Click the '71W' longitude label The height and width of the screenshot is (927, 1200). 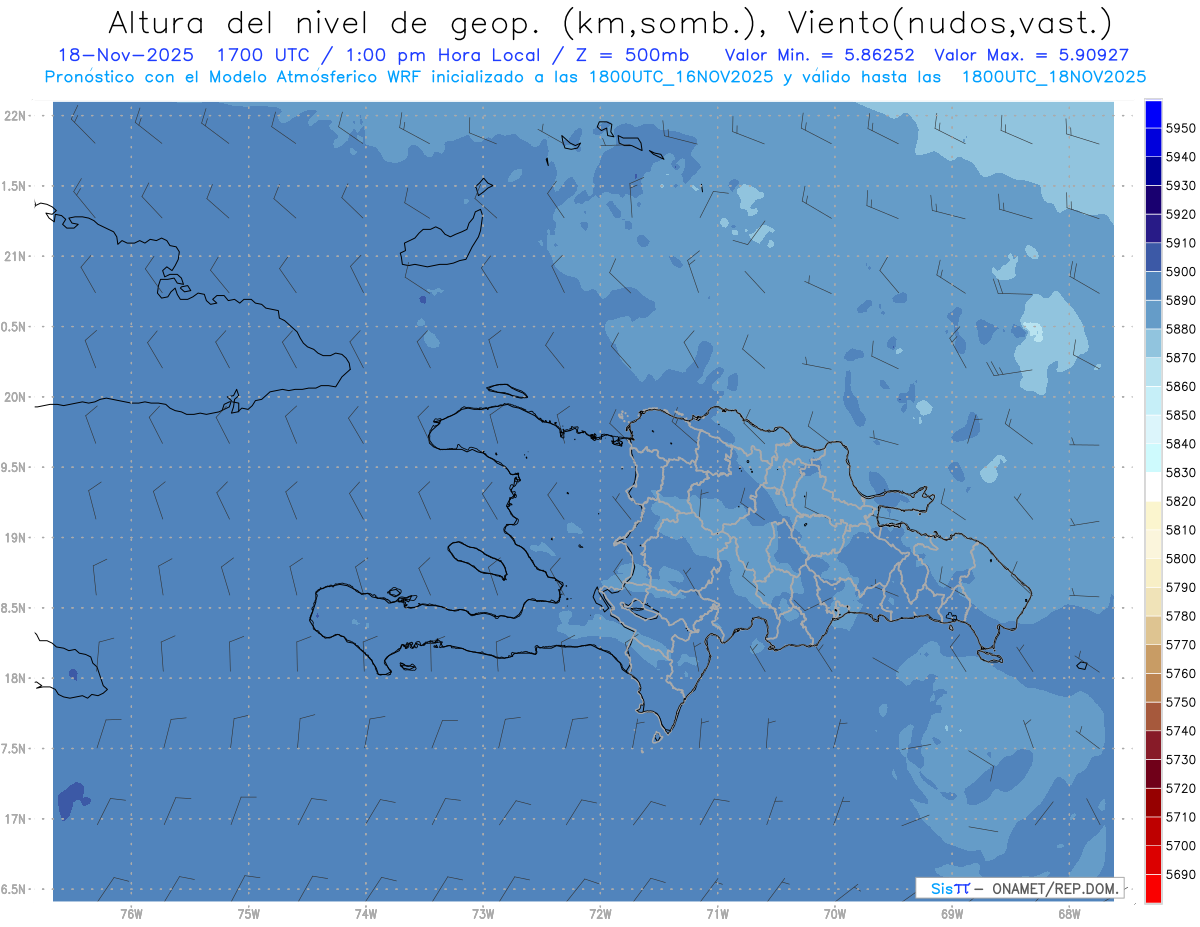(x=717, y=913)
